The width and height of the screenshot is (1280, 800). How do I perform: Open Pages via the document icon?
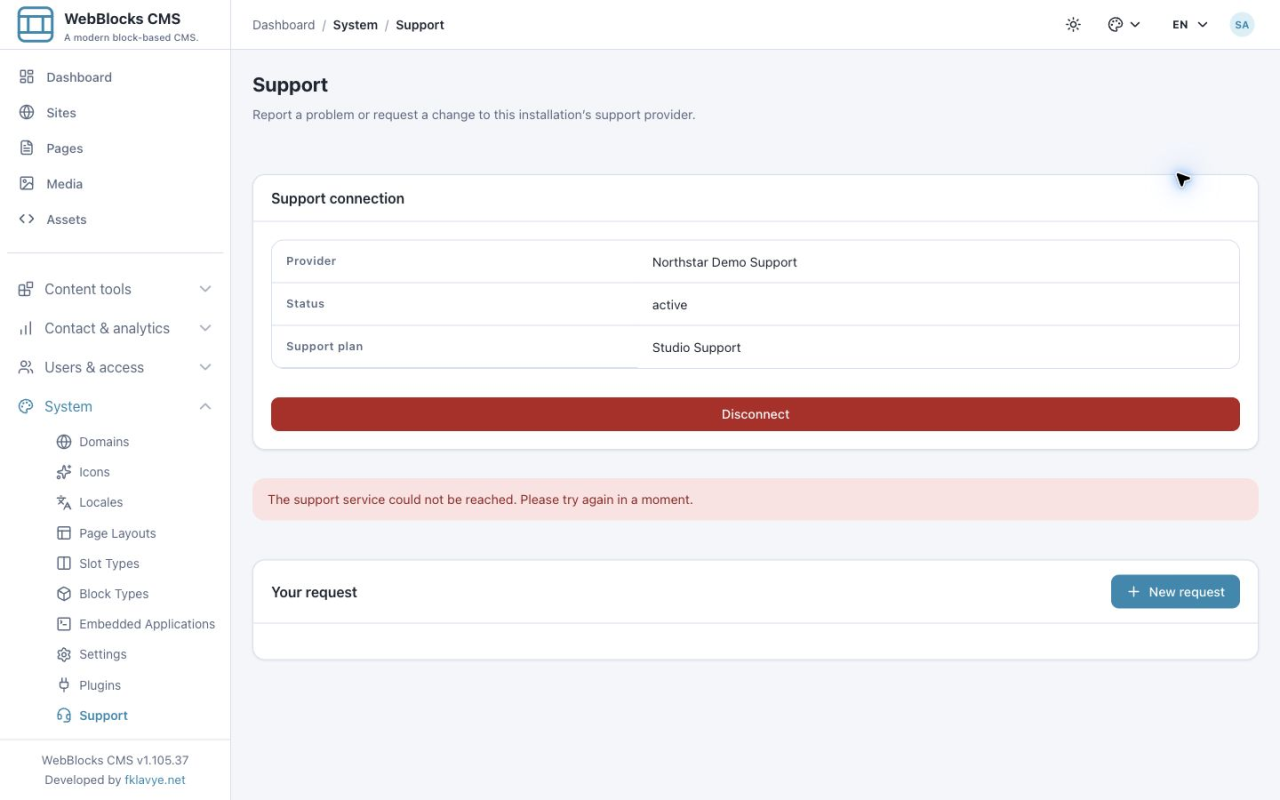click(x=27, y=148)
